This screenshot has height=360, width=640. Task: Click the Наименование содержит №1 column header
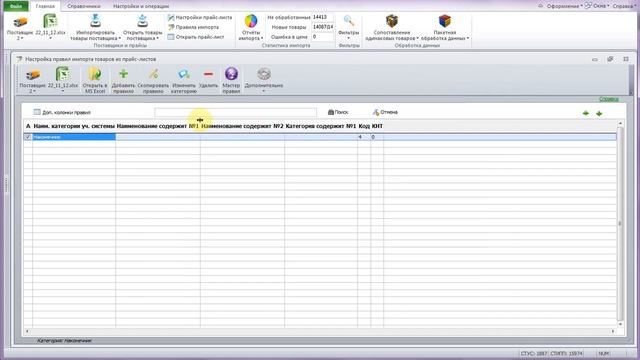pyautogui.click(x=158, y=126)
